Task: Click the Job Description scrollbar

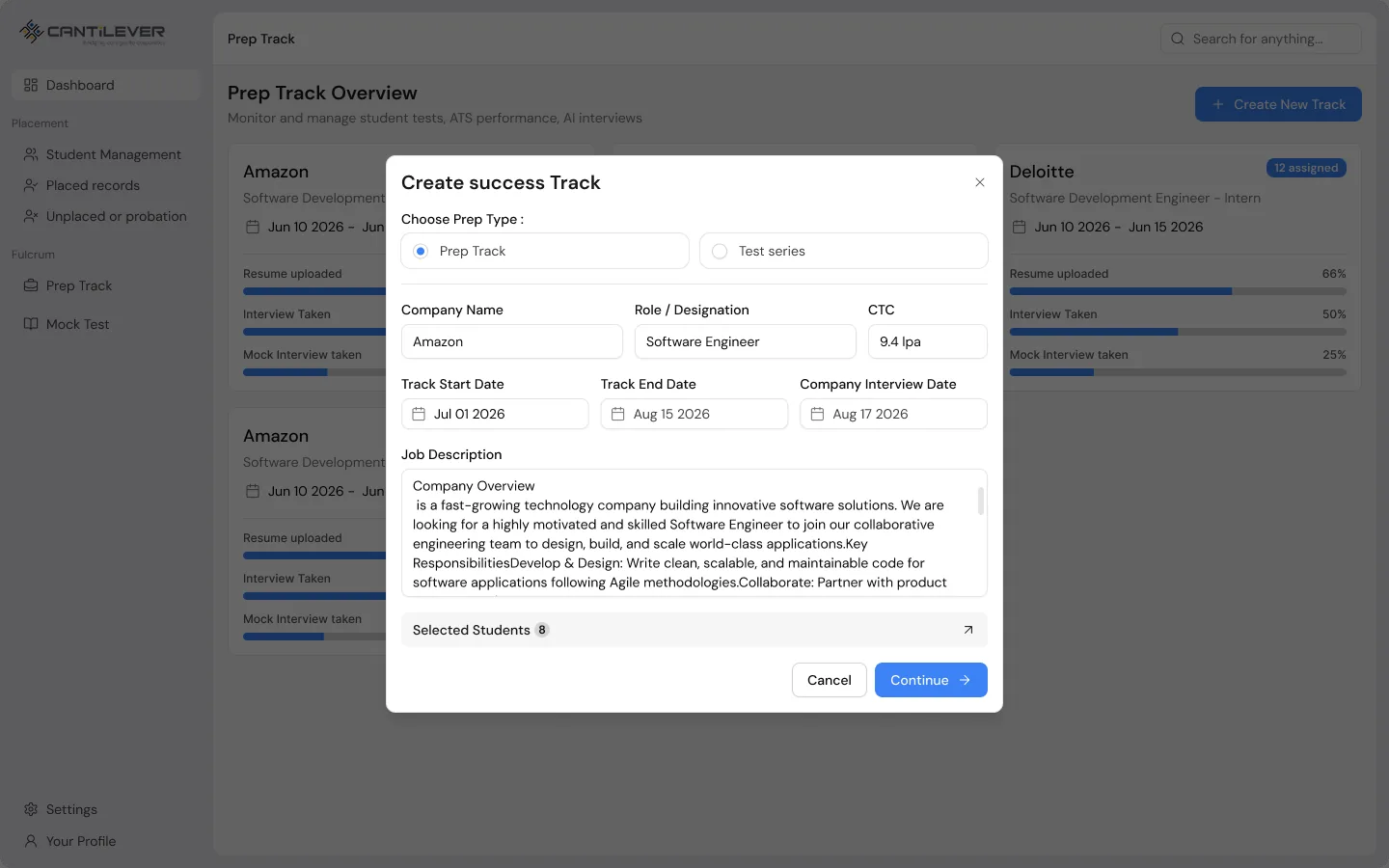Action: tap(981, 502)
